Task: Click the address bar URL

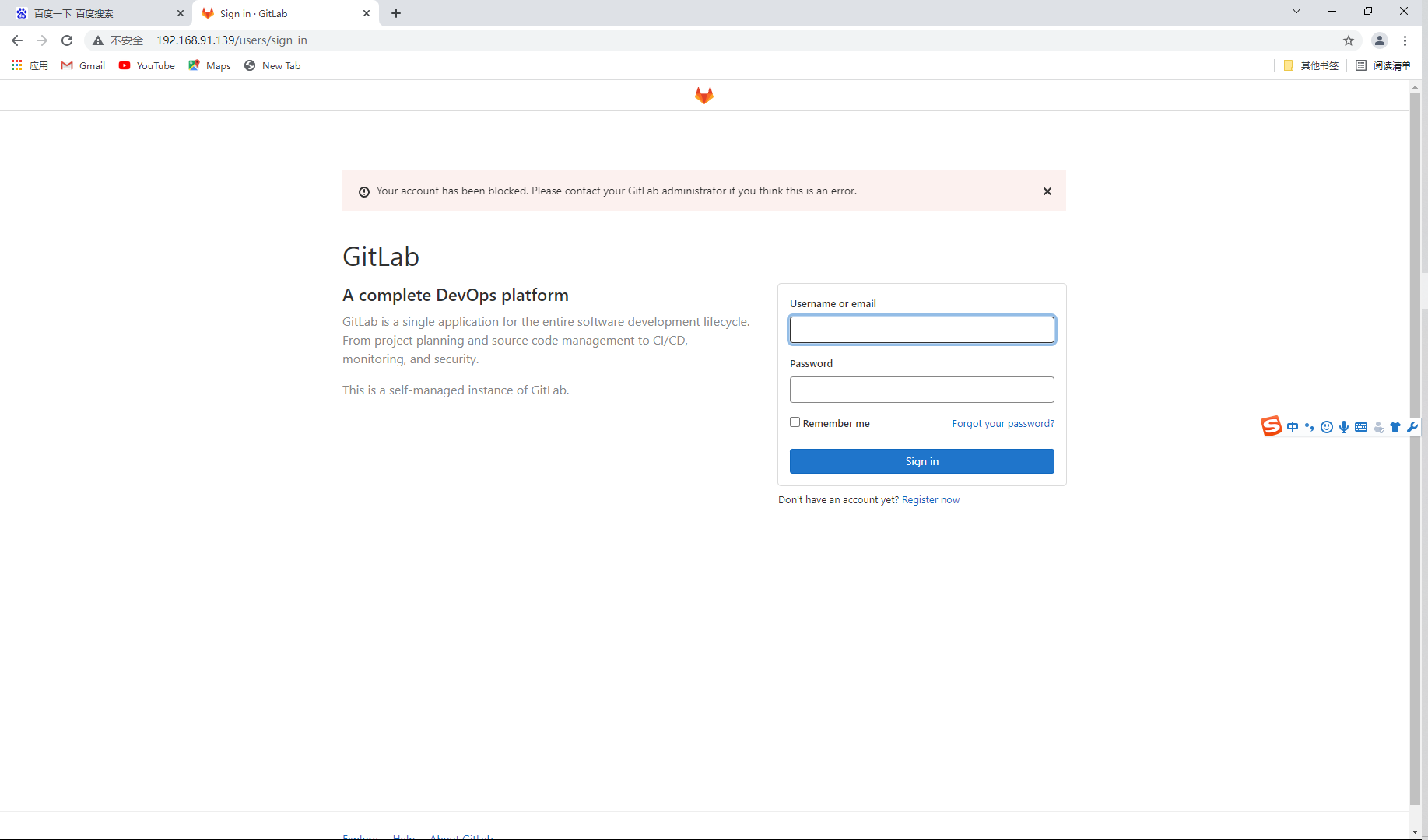Action: [x=232, y=40]
